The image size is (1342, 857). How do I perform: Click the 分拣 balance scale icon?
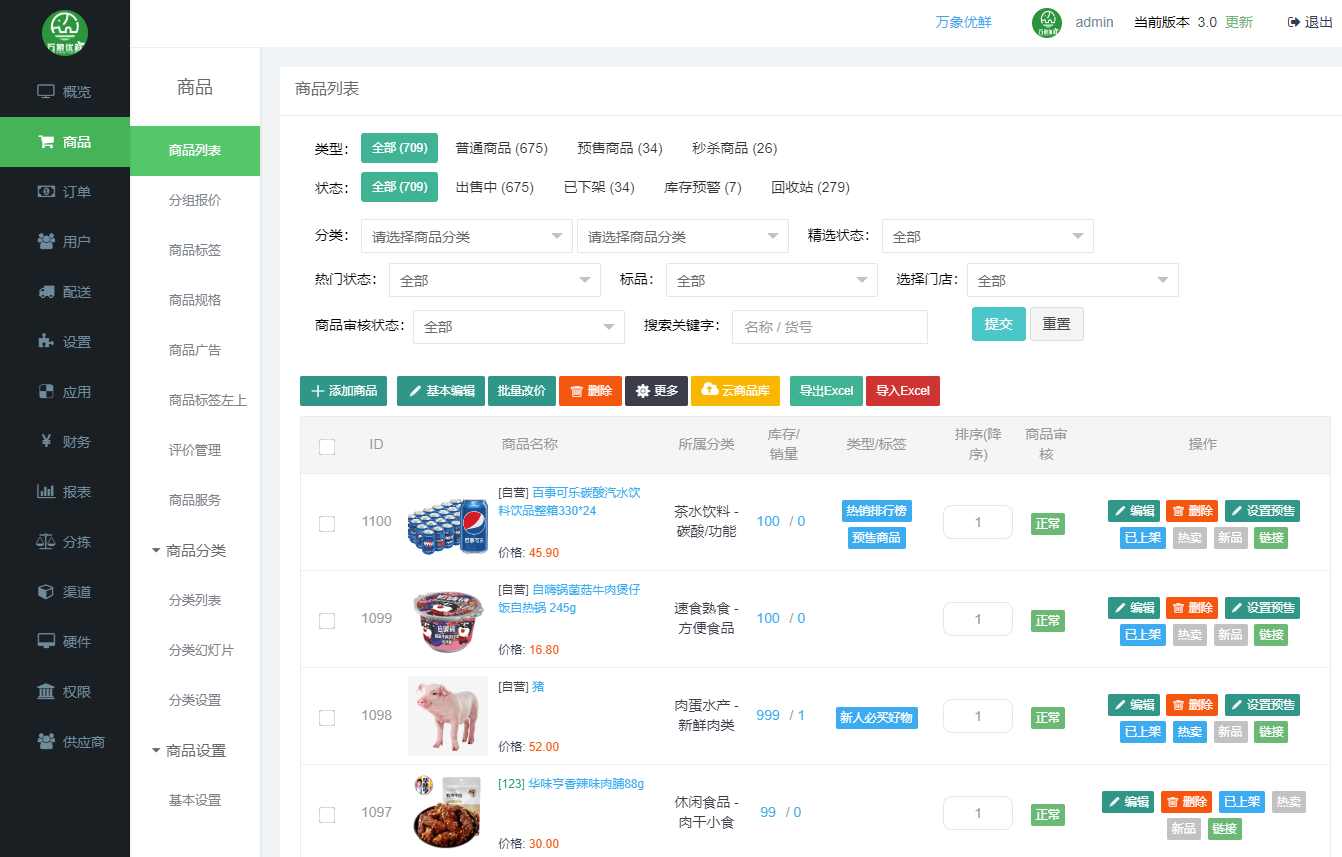46,542
